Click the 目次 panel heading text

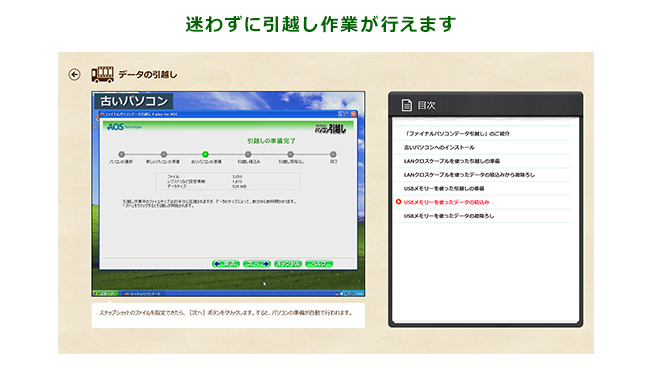click(x=427, y=105)
